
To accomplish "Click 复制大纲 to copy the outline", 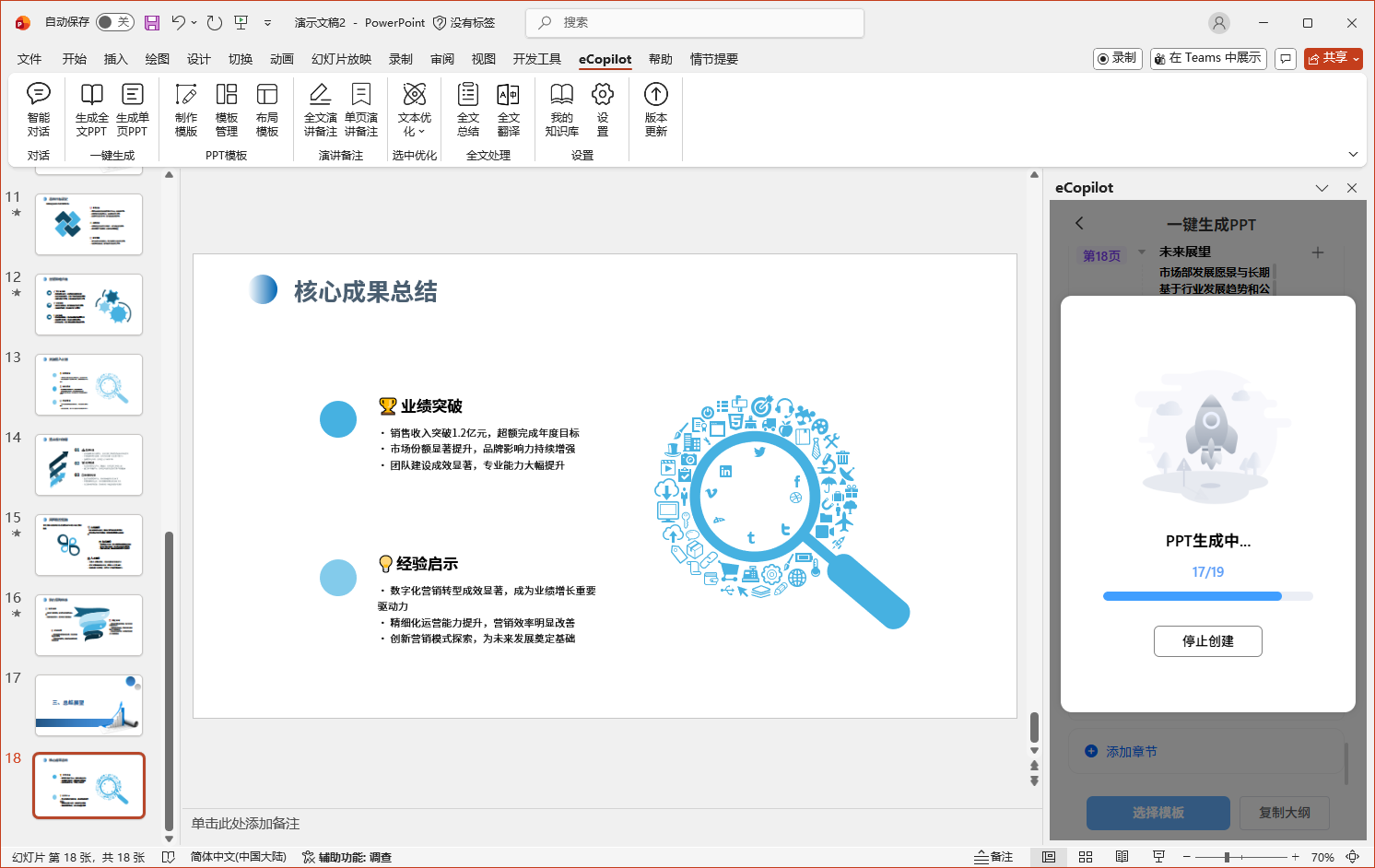I will click(1285, 813).
